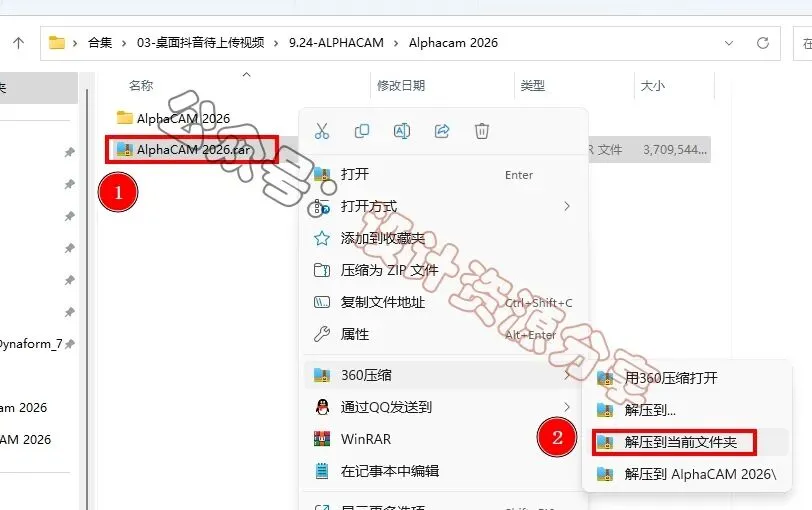Sort by the 类型 column header

pyautogui.click(x=532, y=85)
